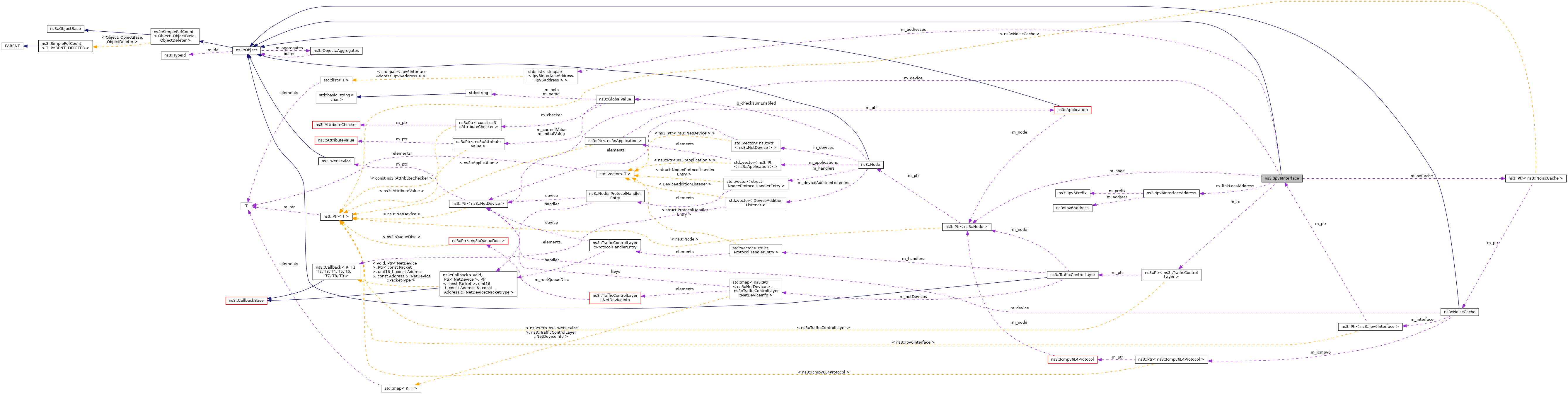Open the red ns3::Icmpv6L4Protocol node
The width and height of the screenshot is (1568, 394).
coord(1072,359)
